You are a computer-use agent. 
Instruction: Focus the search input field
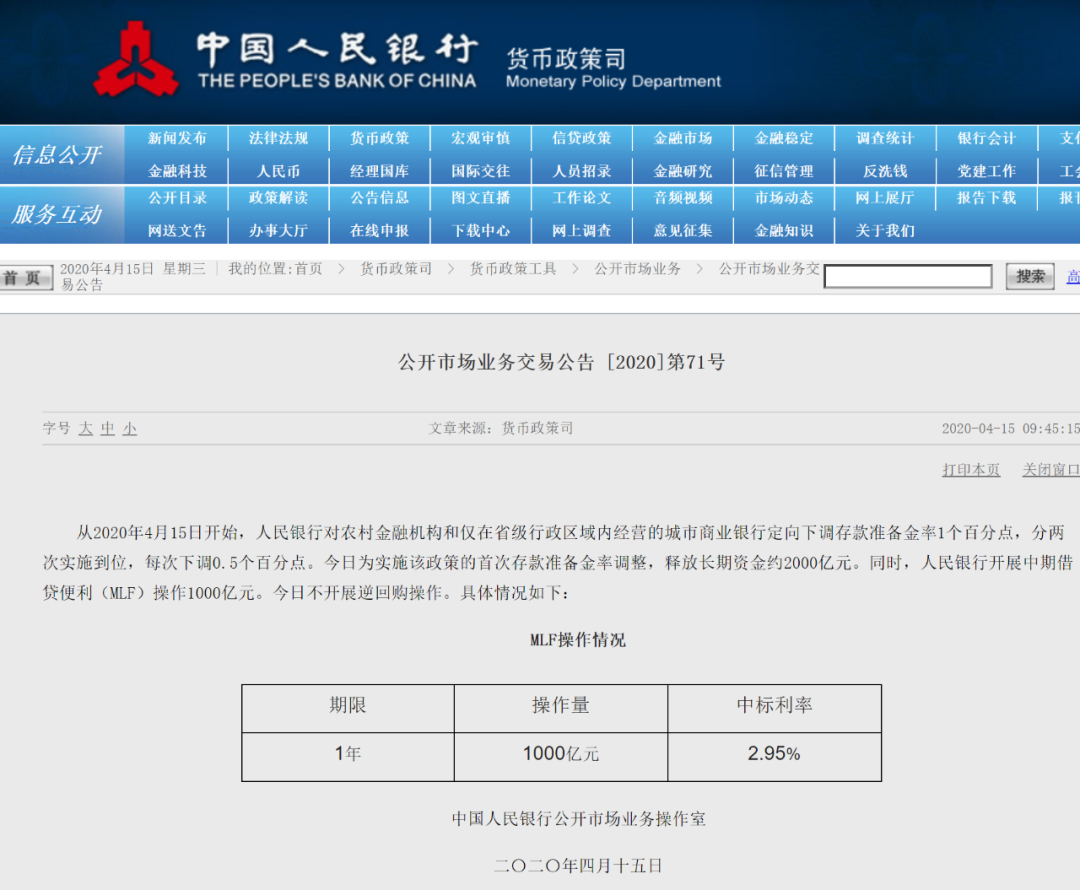(x=908, y=277)
